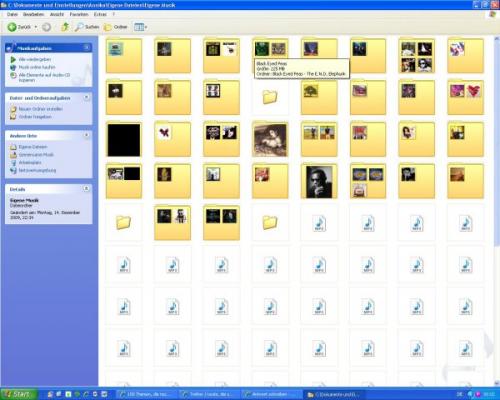Select the folder showing four album covers
This screenshot has height=400, width=500.
pos(416,56)
